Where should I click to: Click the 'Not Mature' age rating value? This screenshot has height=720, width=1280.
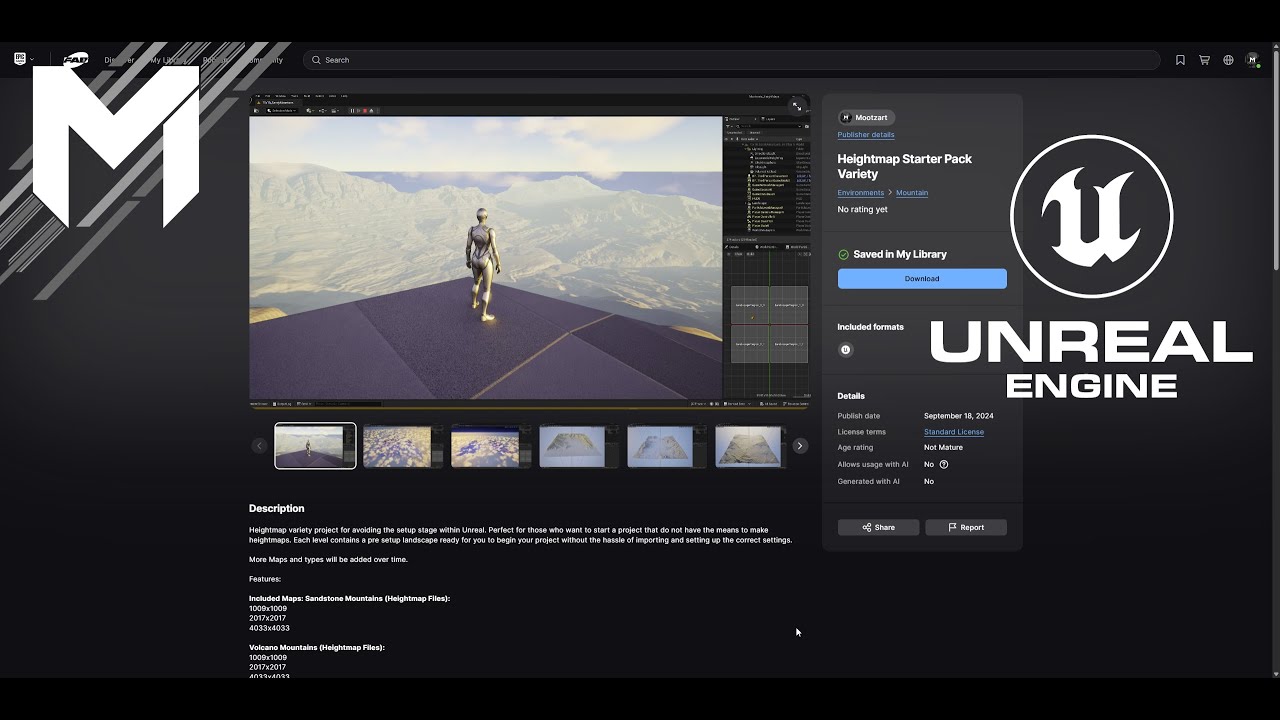point(943,448)
